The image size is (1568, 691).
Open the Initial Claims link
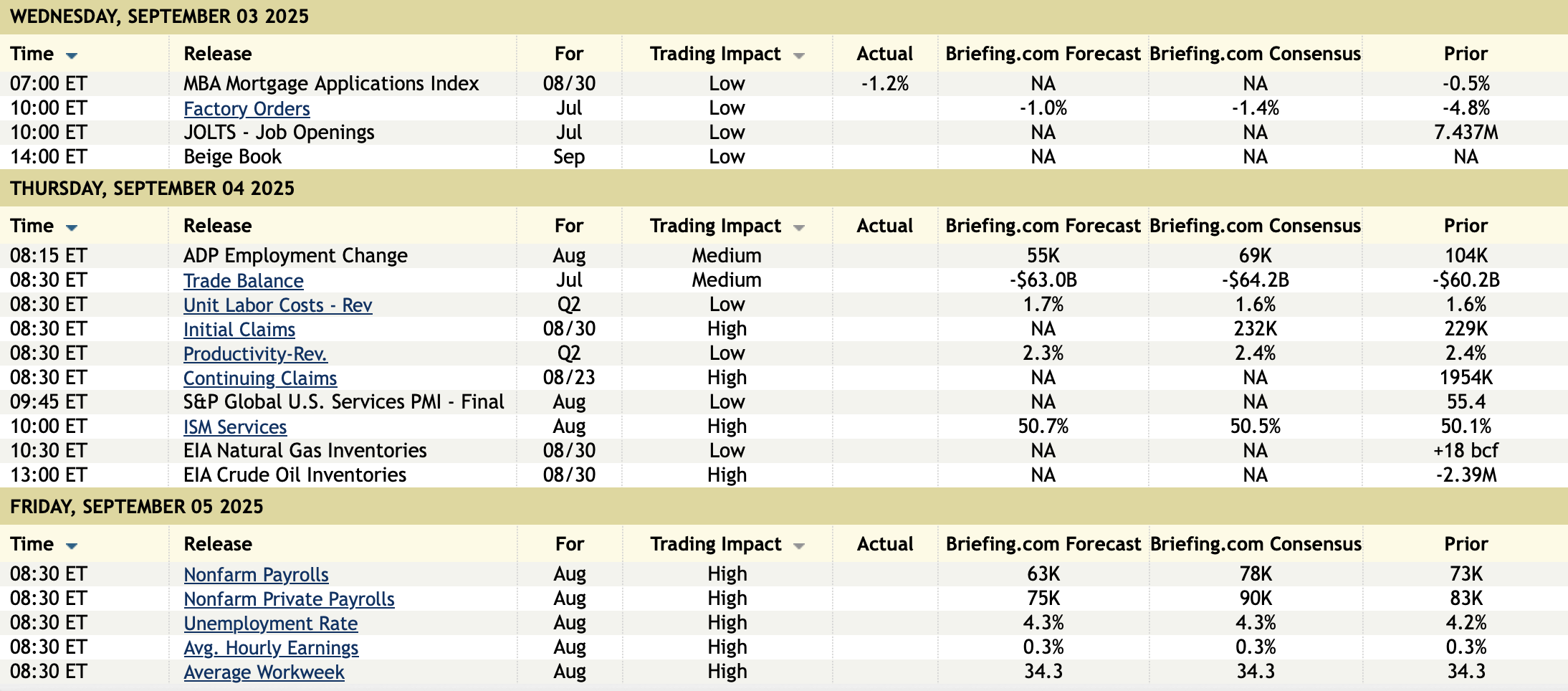(x=239, y=330)
